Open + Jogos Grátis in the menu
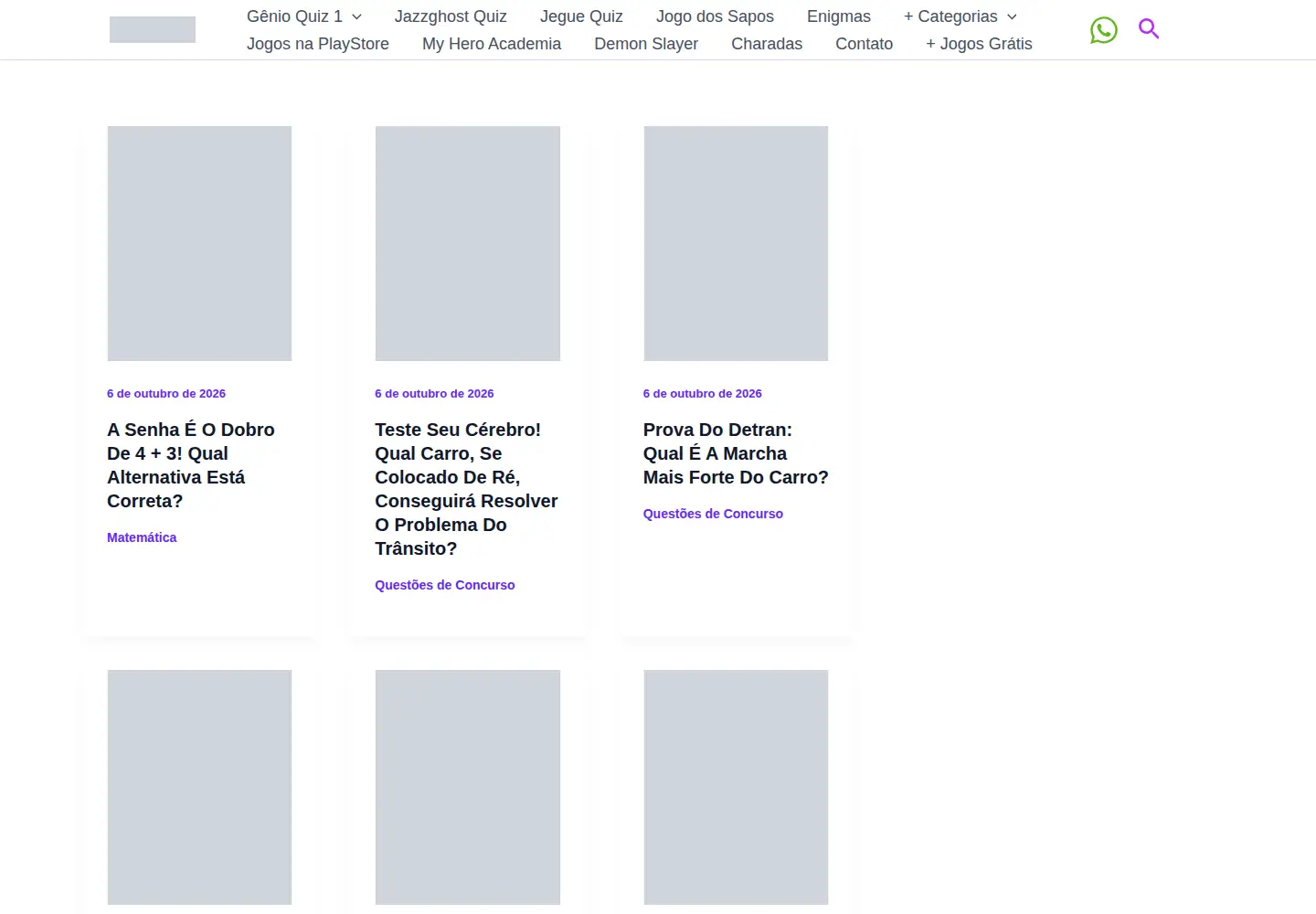The image size is (1316, 914). 979,44
